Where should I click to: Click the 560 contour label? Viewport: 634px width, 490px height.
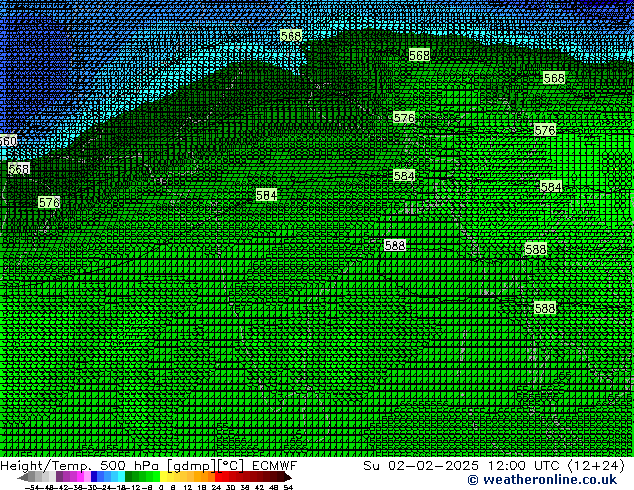coord(8,141)
